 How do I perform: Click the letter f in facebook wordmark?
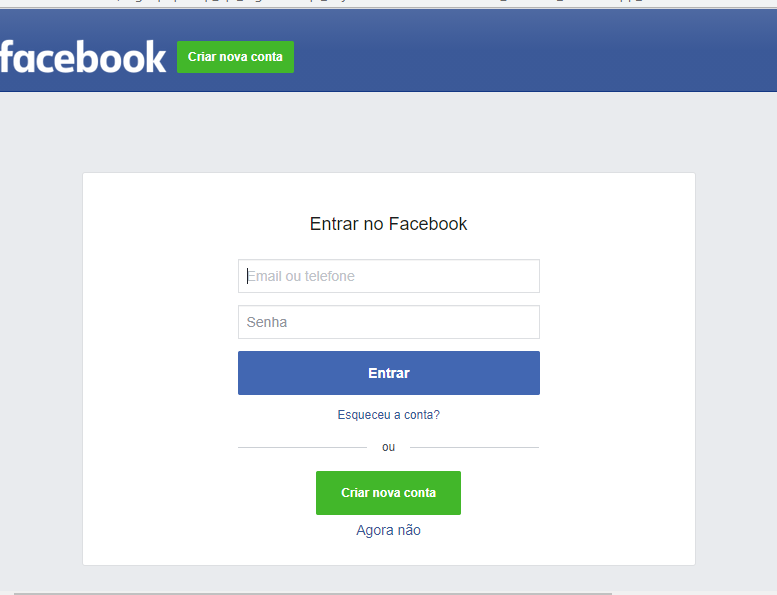7,56
